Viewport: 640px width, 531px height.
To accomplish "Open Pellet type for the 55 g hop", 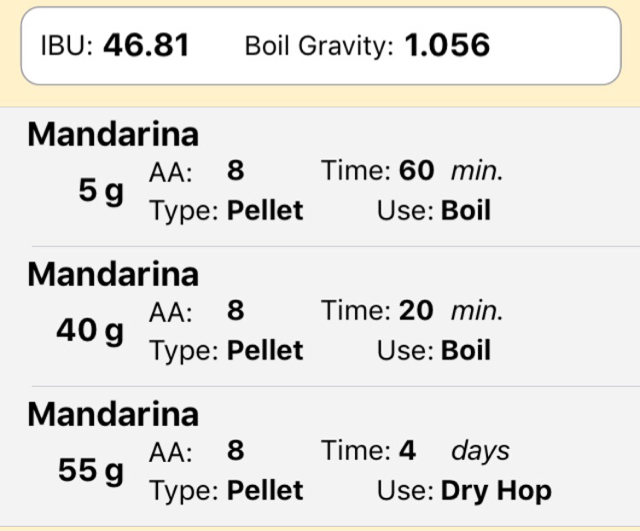I will pos(265,491).
